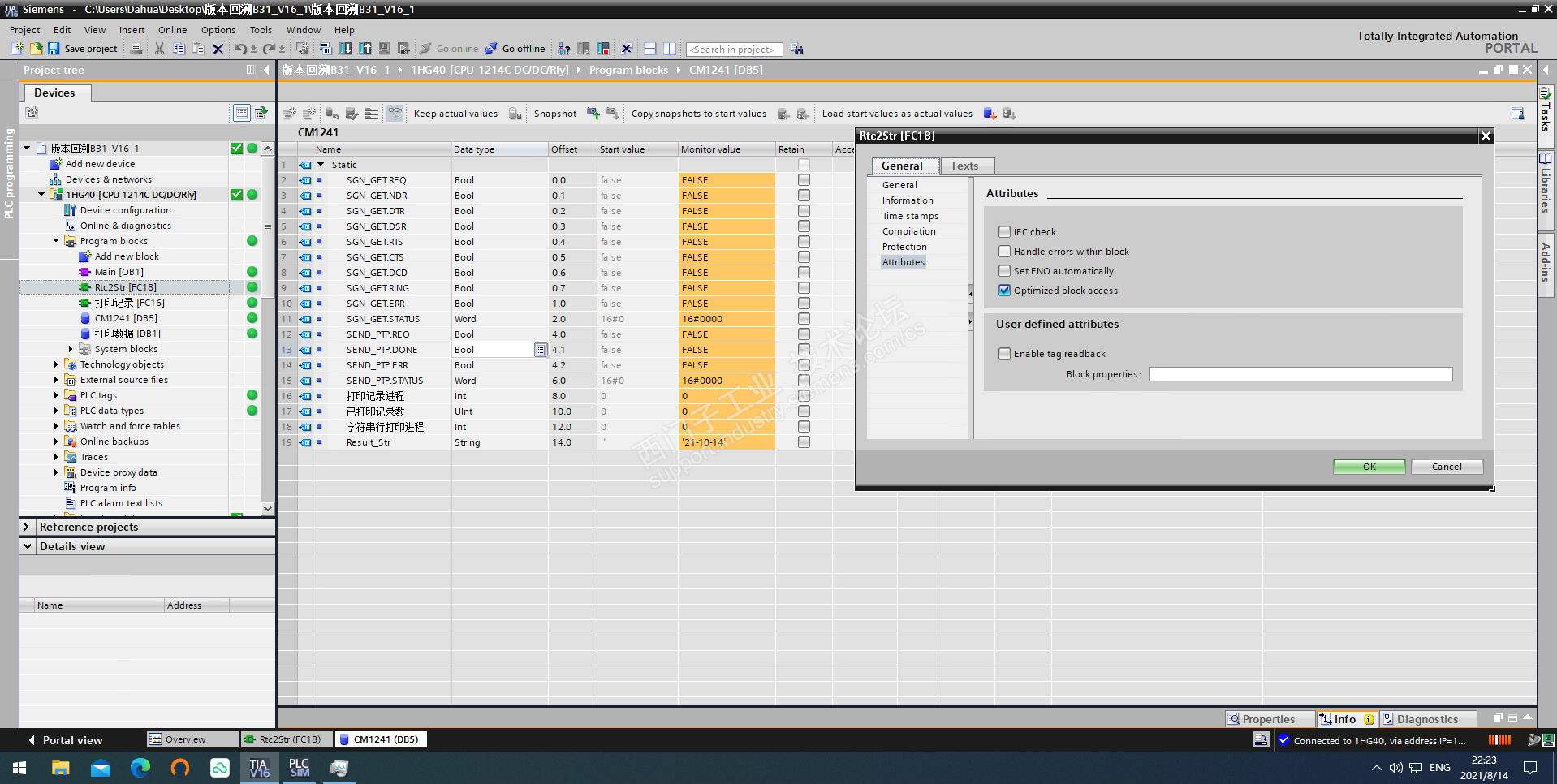The width and height of the screenshot is (1557, 784).
Task: Click the Save project icon
Action: [x=54, y=49]
